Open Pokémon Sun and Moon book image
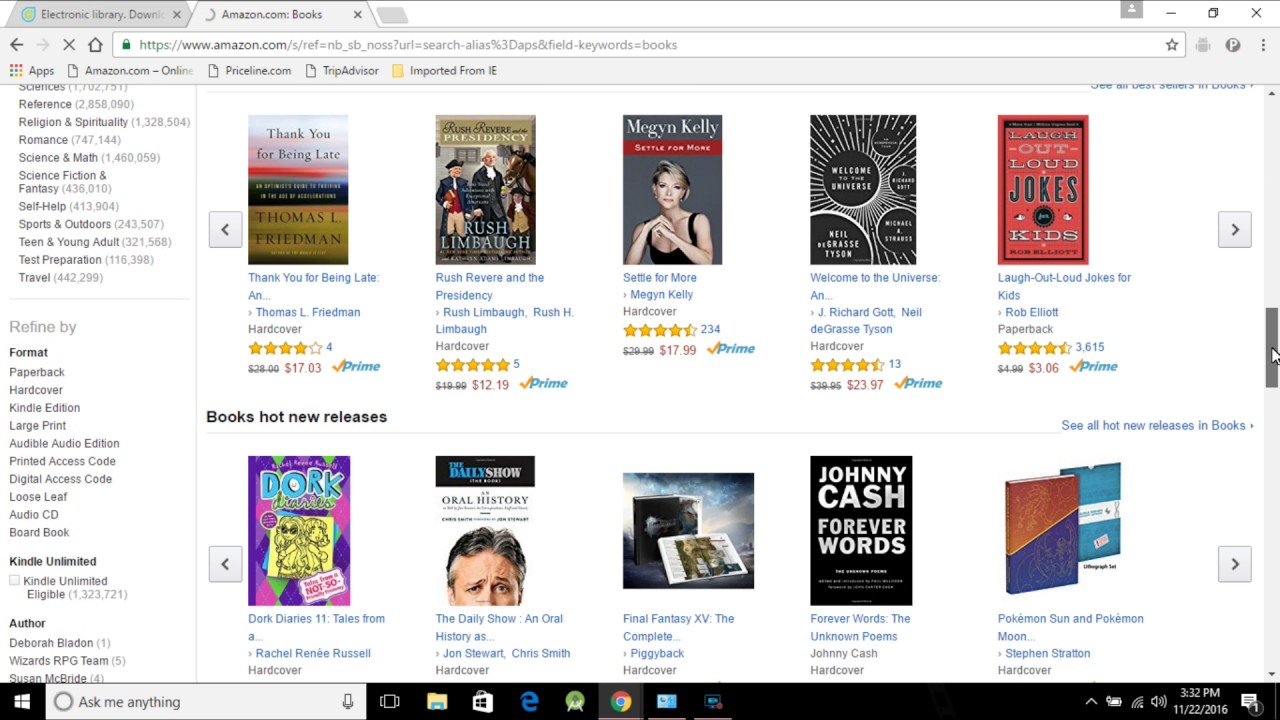The width and height of the screenshot is (1280, 720). coord(1063,528)
